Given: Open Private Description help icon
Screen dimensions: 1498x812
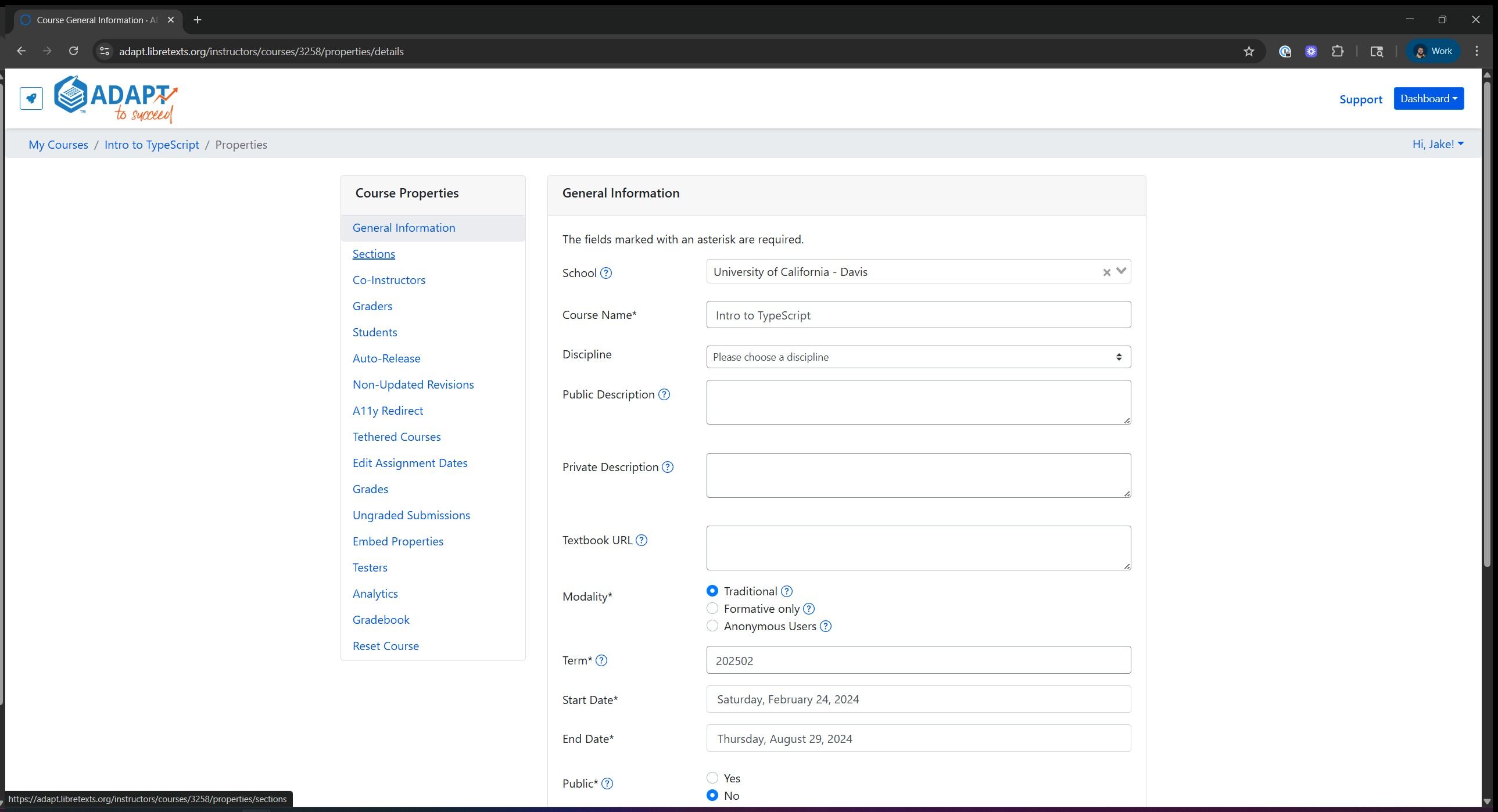Looking at the screenshot, I should (668, 468).
